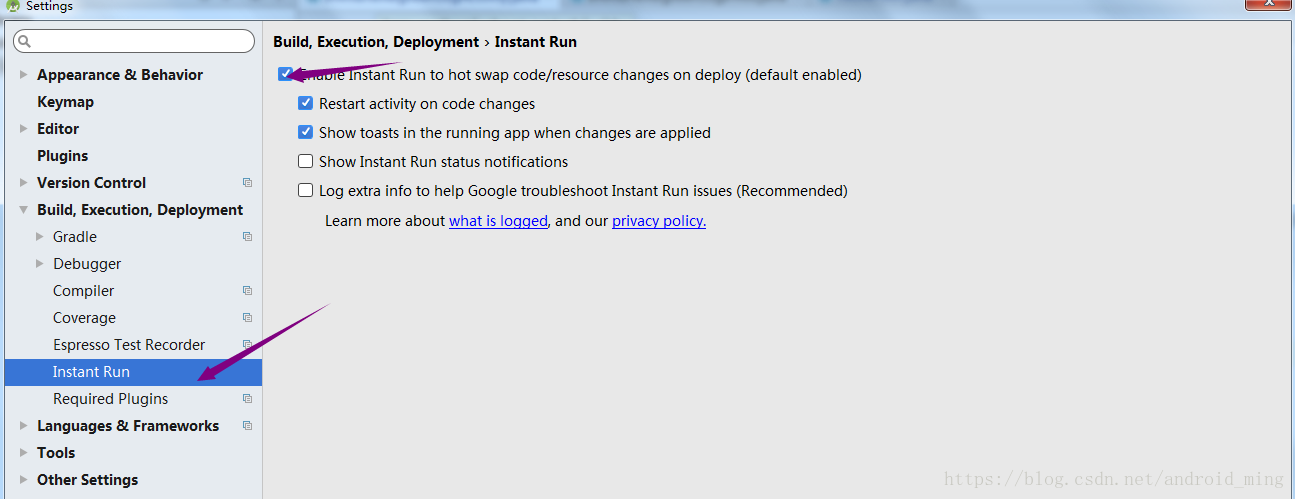Expand Other Settings section
1295x499 pixels.
[23, 480]
